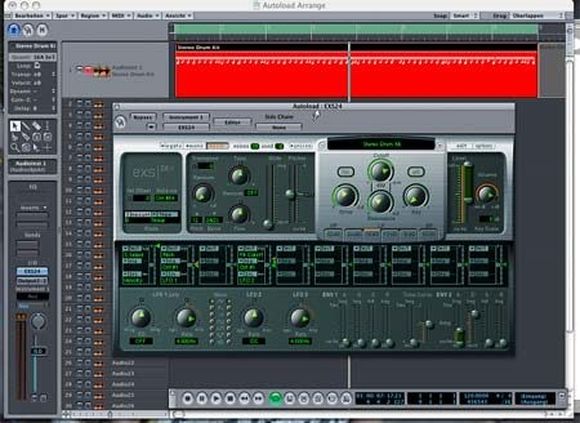The height and width of the screenshot is (423, 580).
Task: Enable poly mode in EXS24
Action: pyautogui.click(x=217, y=146)
